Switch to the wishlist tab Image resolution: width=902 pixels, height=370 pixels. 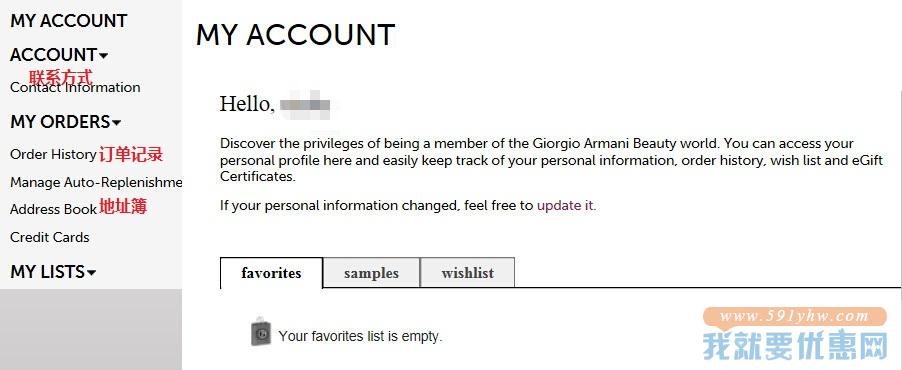tap(468, 273)
